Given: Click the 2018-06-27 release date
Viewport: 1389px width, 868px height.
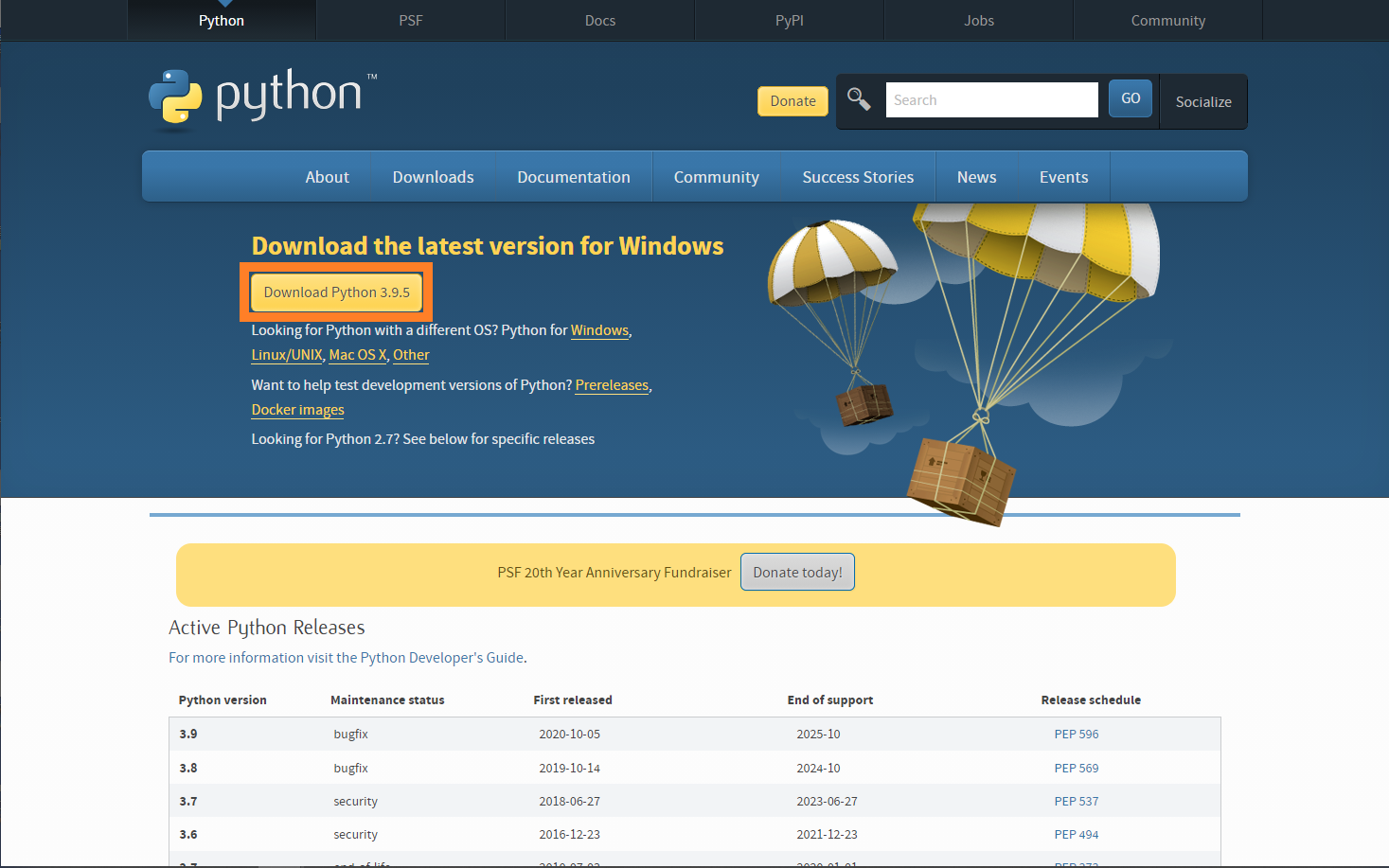Looking at the screenshot, I should coord(569,802).
